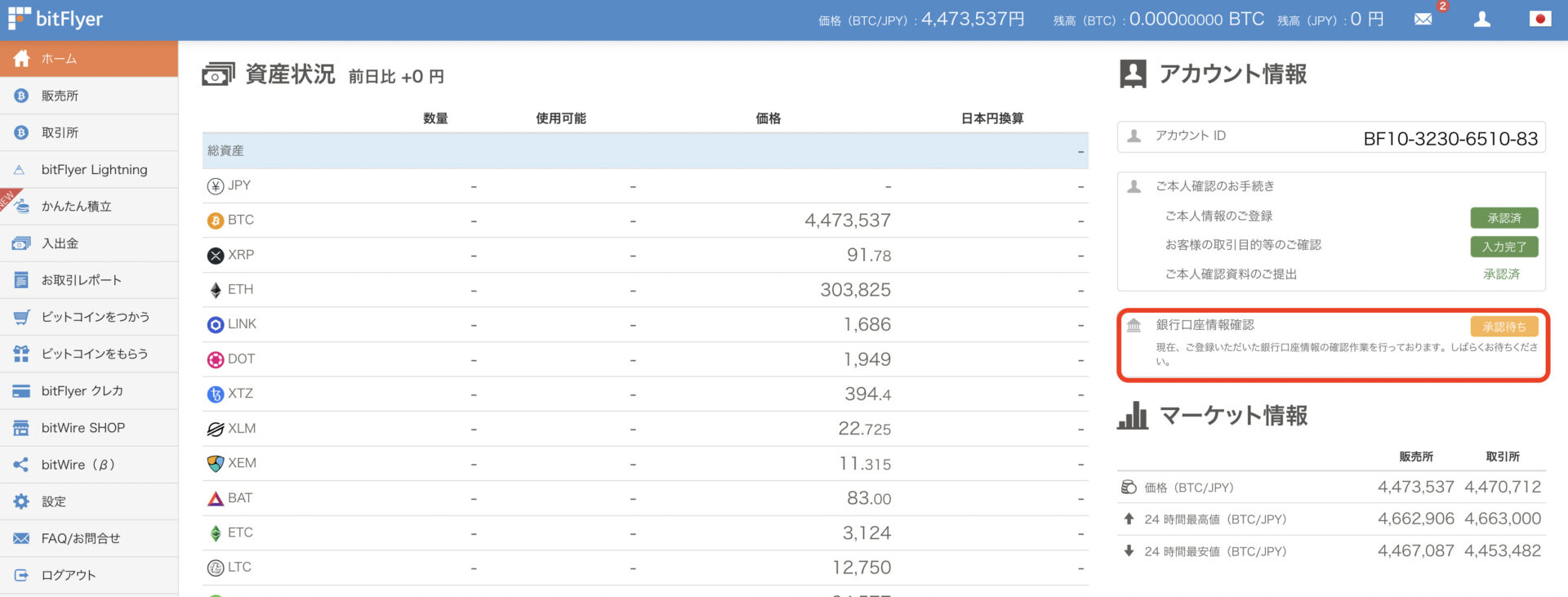Click the 24 時間最安値 取引所 value 4,453,482
Screen dimensions: 1568x597
pyautogui.click(x=1503, y=551)
